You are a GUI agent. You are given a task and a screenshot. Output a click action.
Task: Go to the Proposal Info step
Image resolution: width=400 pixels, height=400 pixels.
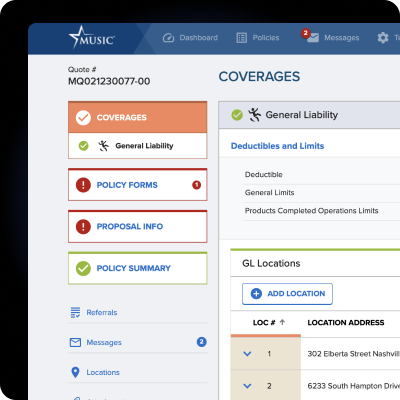138,227
